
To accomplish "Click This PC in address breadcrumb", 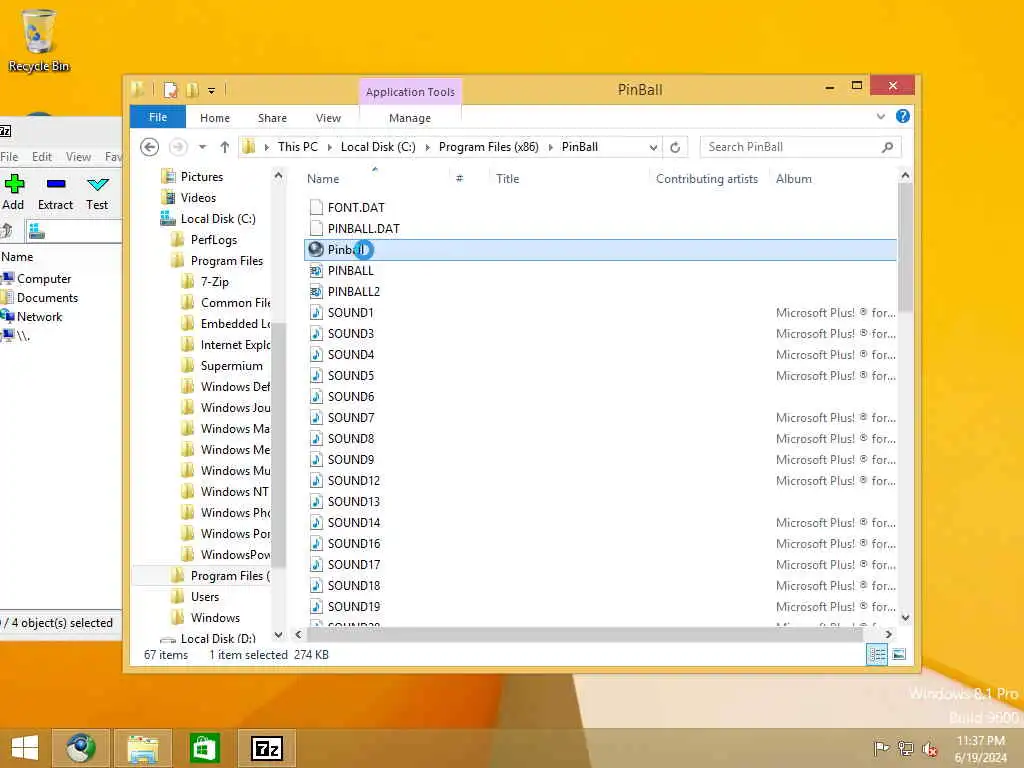I will 298,147.
